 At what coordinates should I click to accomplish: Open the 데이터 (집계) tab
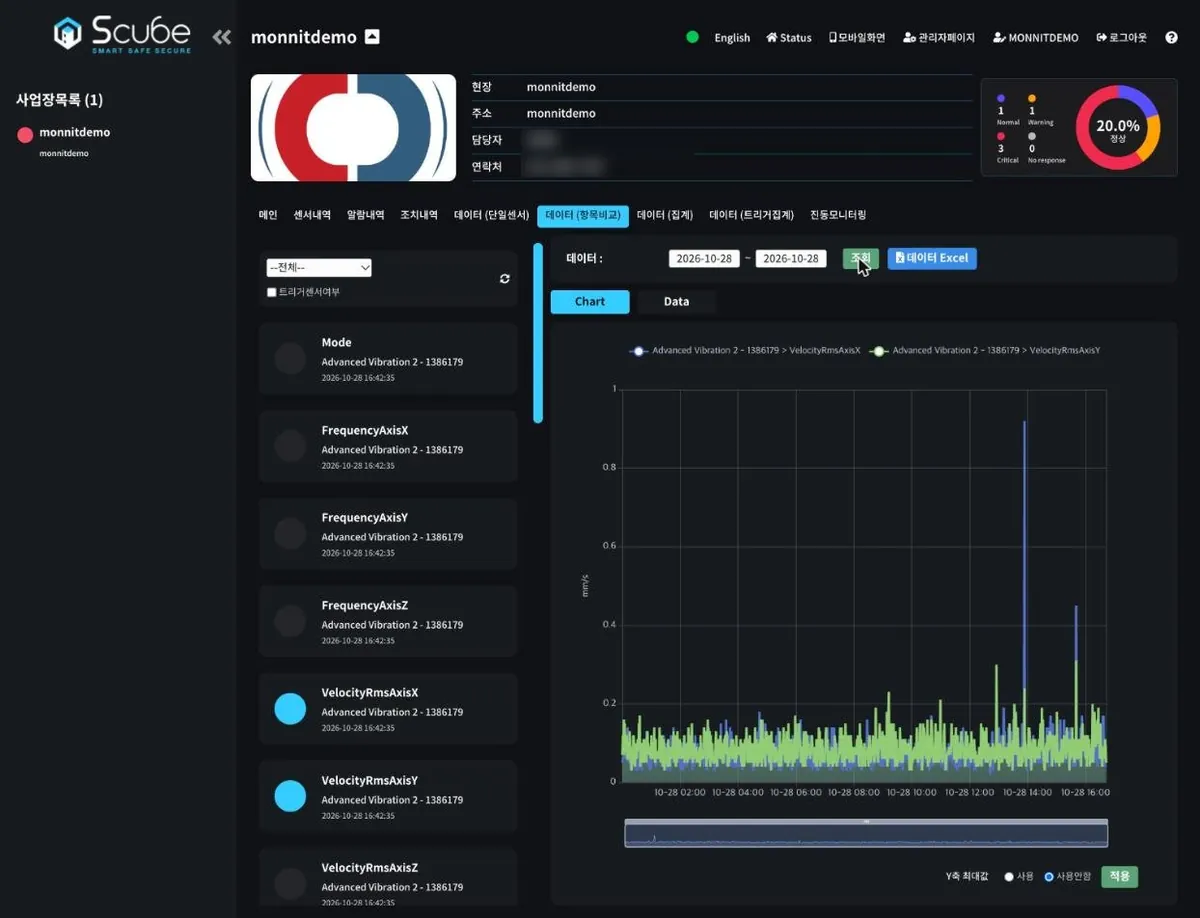[665, 215]
